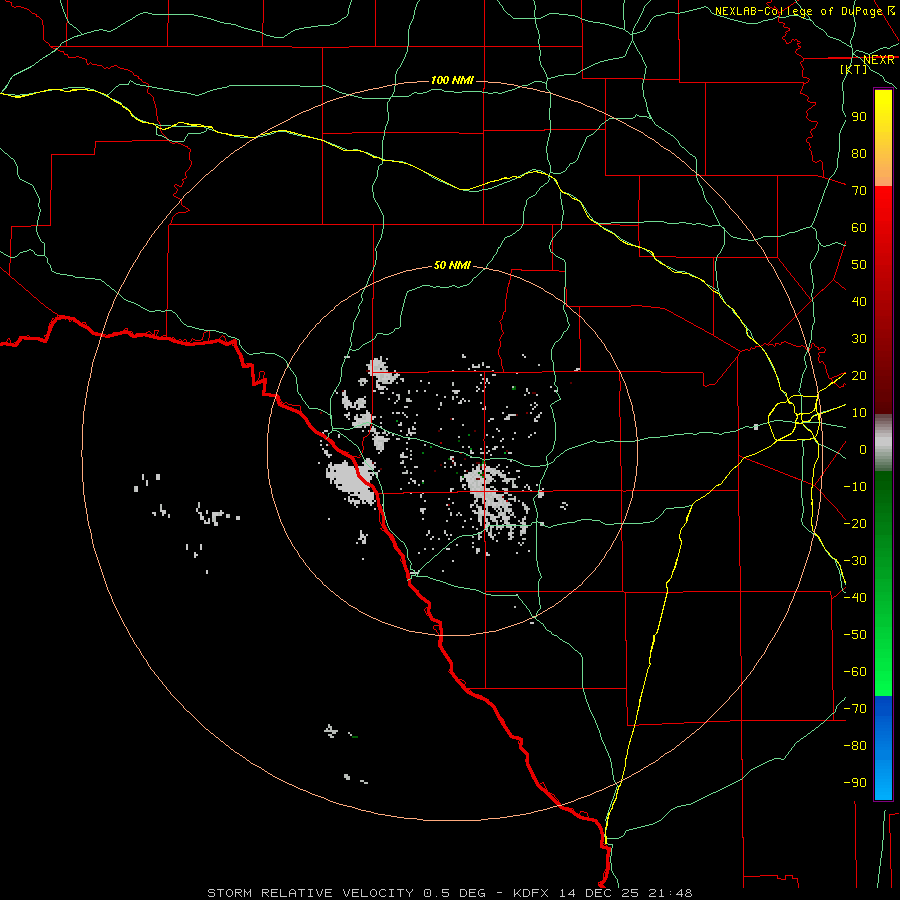Select the 30 value on velocity scale

(859, 339)
